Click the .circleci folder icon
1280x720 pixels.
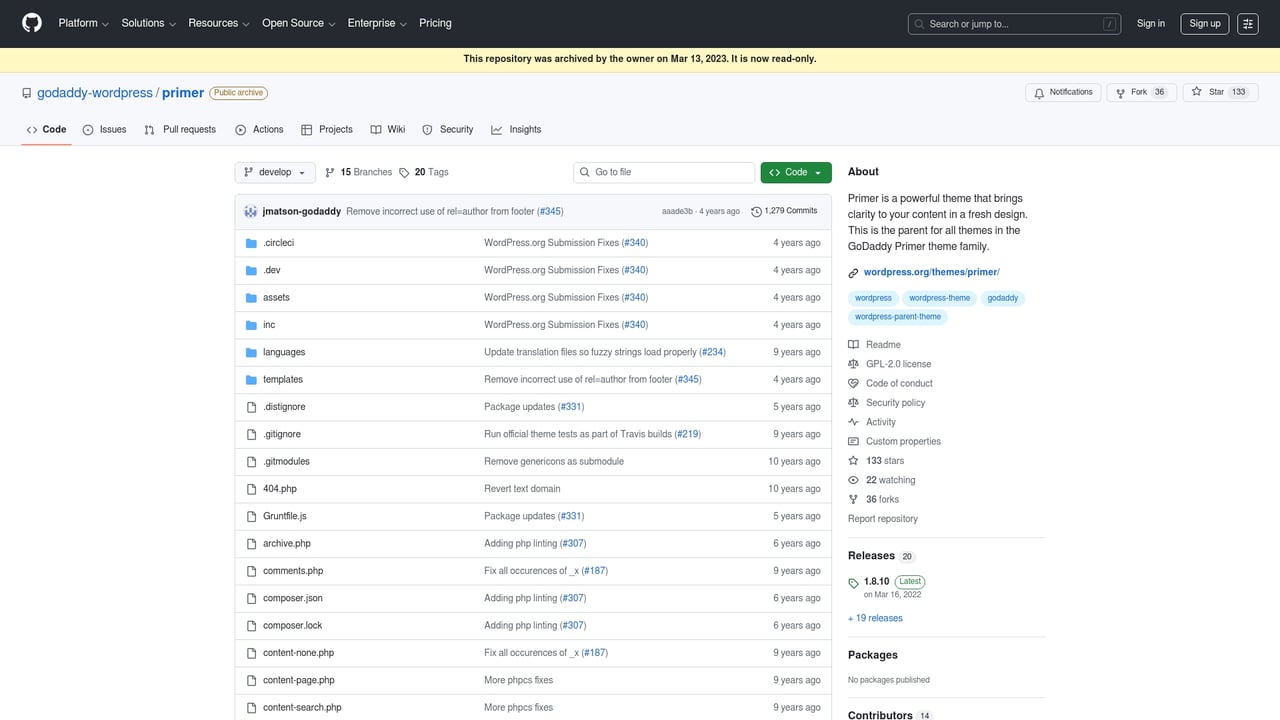click(x=251, y=242)
